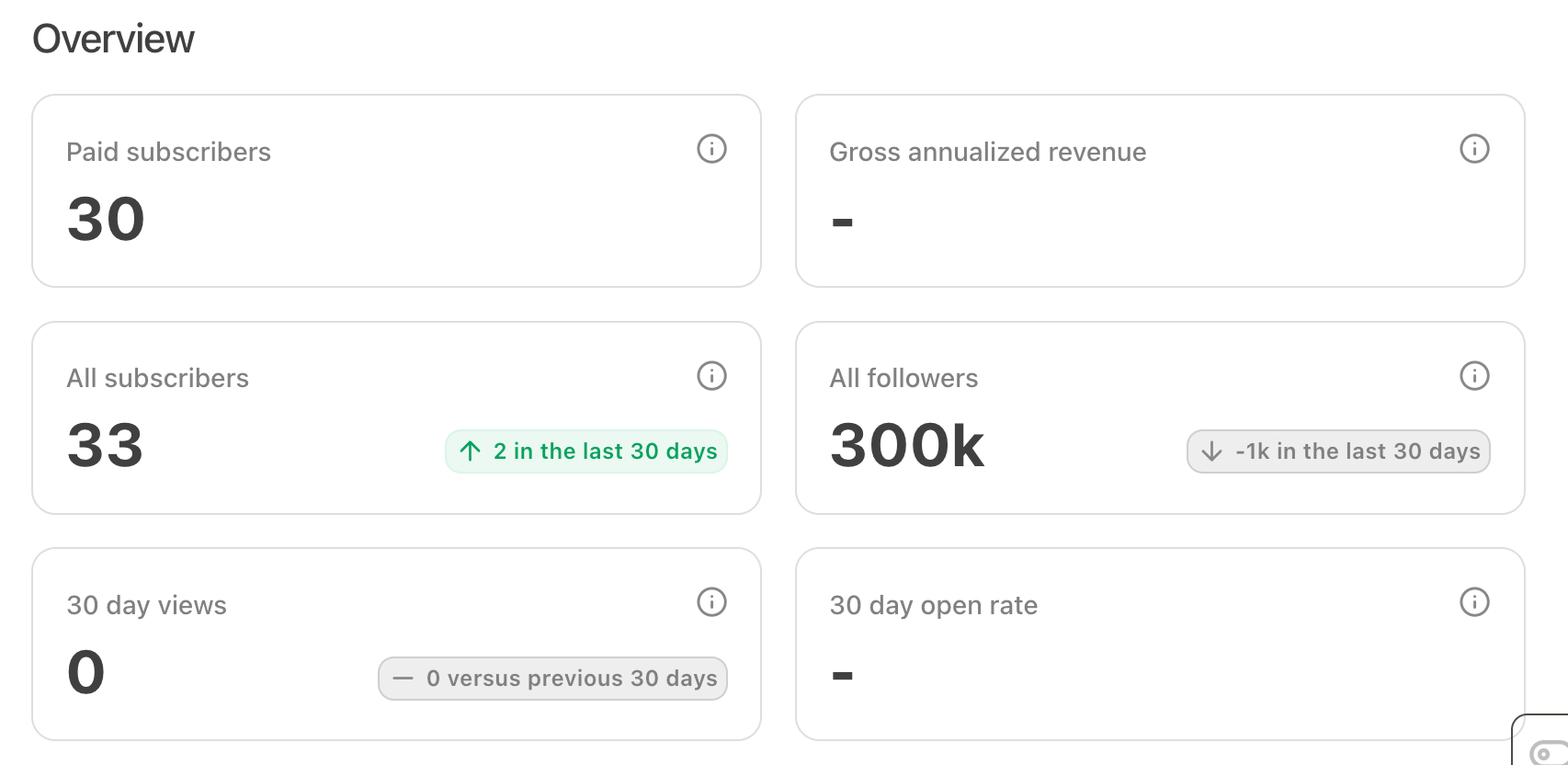Viewport: 1568px width, 765px height.
Task: Click the Paid subscribers info icon
Action: (x=711, y=149)
